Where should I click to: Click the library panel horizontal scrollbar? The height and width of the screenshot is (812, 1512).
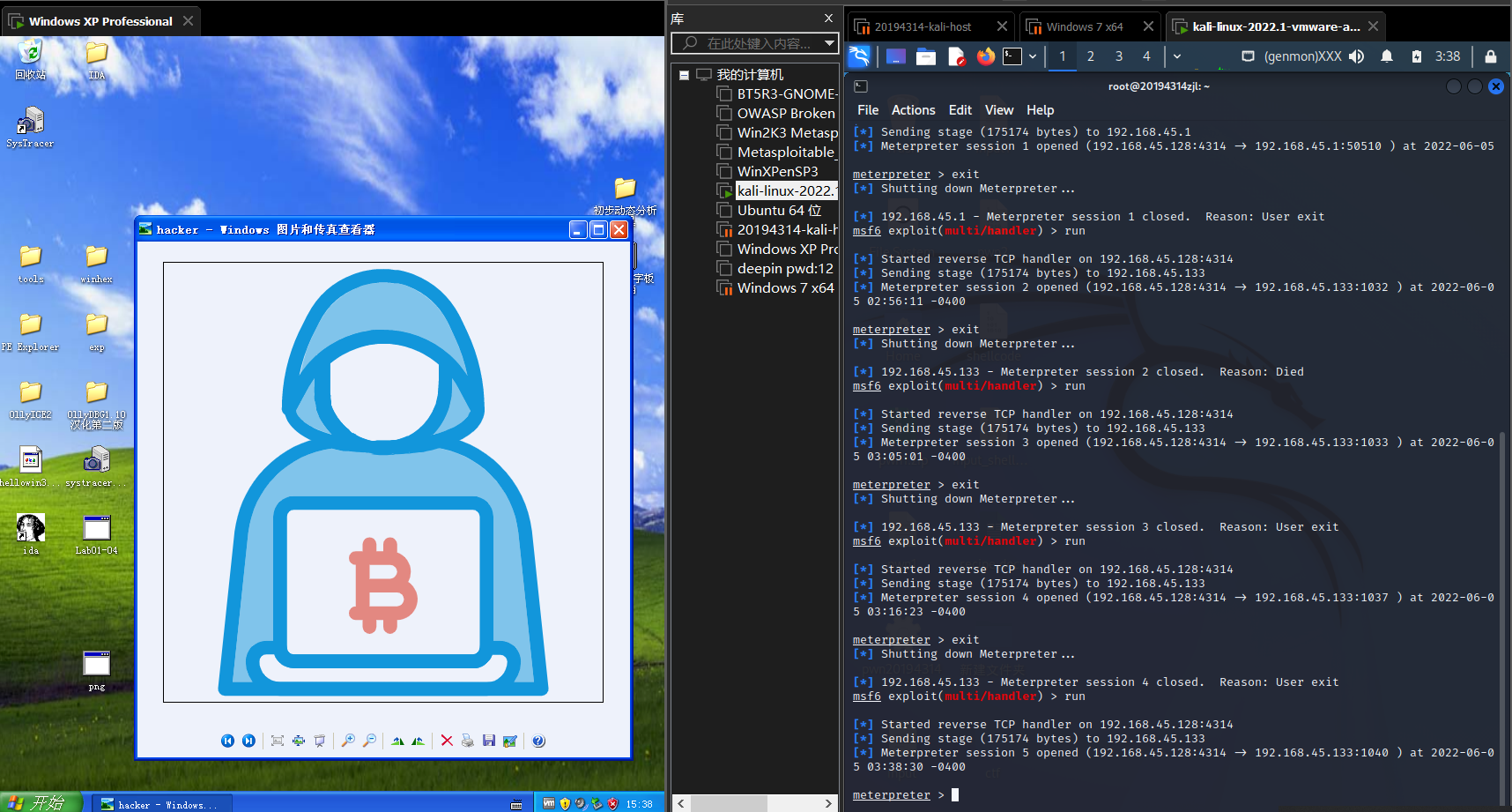pyautogui.click(x=753, y=803)
